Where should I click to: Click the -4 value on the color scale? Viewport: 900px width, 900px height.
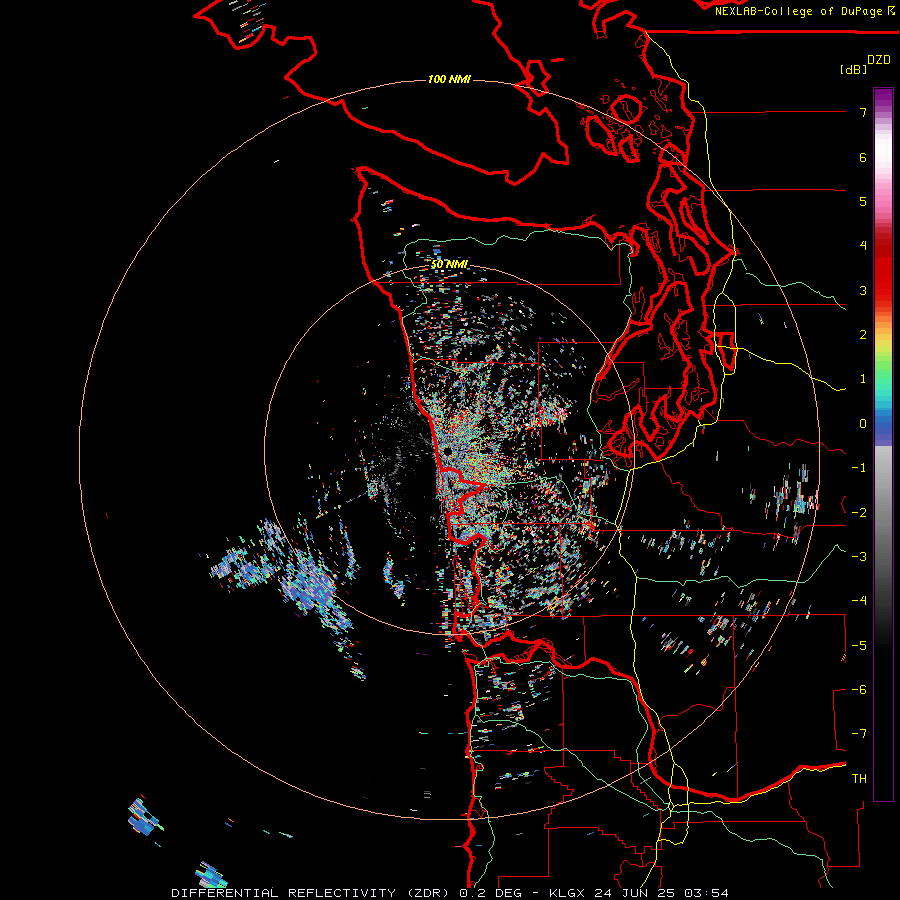859,600
